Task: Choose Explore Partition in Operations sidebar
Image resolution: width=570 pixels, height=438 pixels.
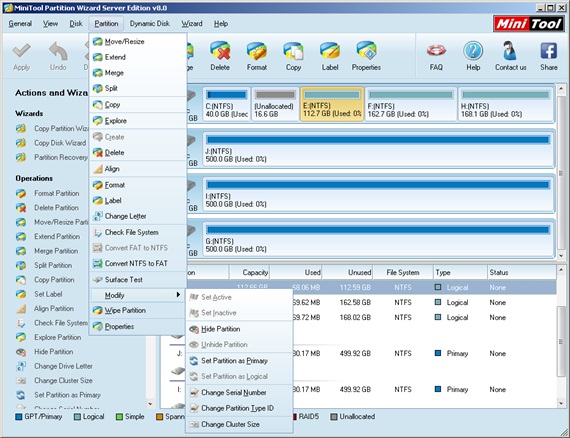Action: click(x=57, y=337)
